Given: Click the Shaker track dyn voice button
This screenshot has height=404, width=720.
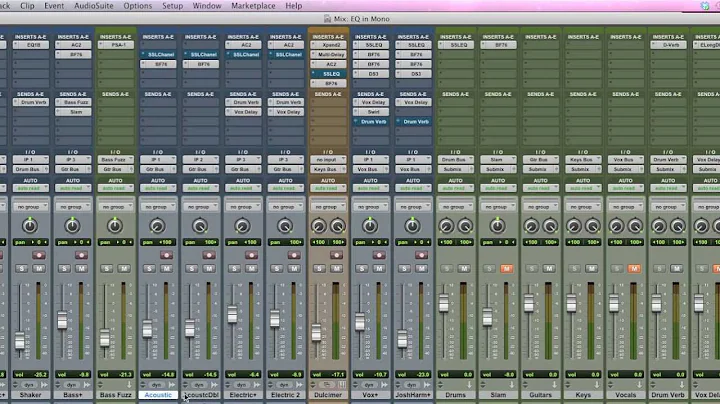Looking at the screenshot, I should [x=29, y=385].
